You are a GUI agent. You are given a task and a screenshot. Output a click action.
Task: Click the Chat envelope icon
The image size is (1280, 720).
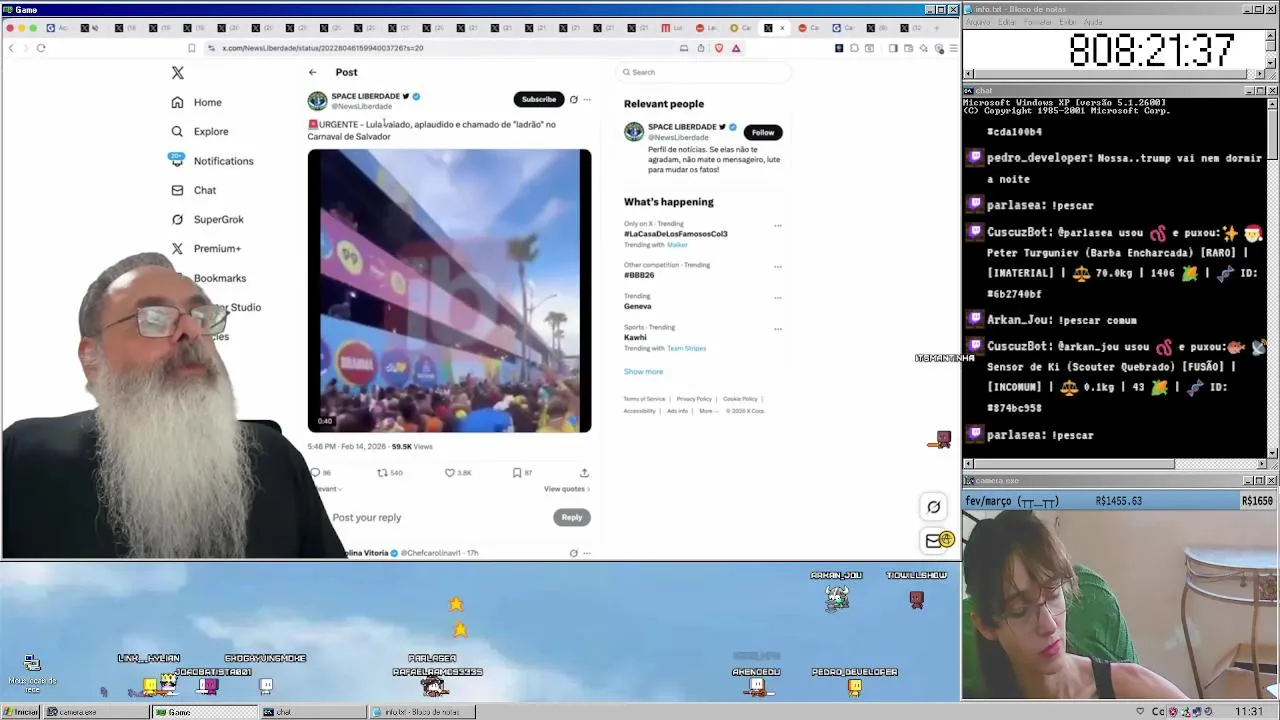(x=177, y=190)
